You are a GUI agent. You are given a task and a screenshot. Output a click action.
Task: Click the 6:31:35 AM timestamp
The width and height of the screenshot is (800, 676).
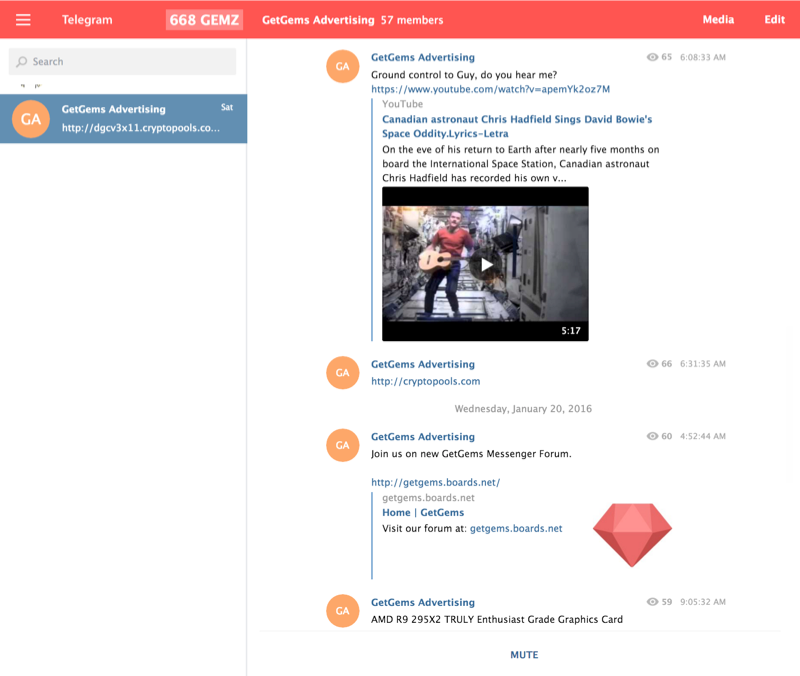(x=703, y=364)
